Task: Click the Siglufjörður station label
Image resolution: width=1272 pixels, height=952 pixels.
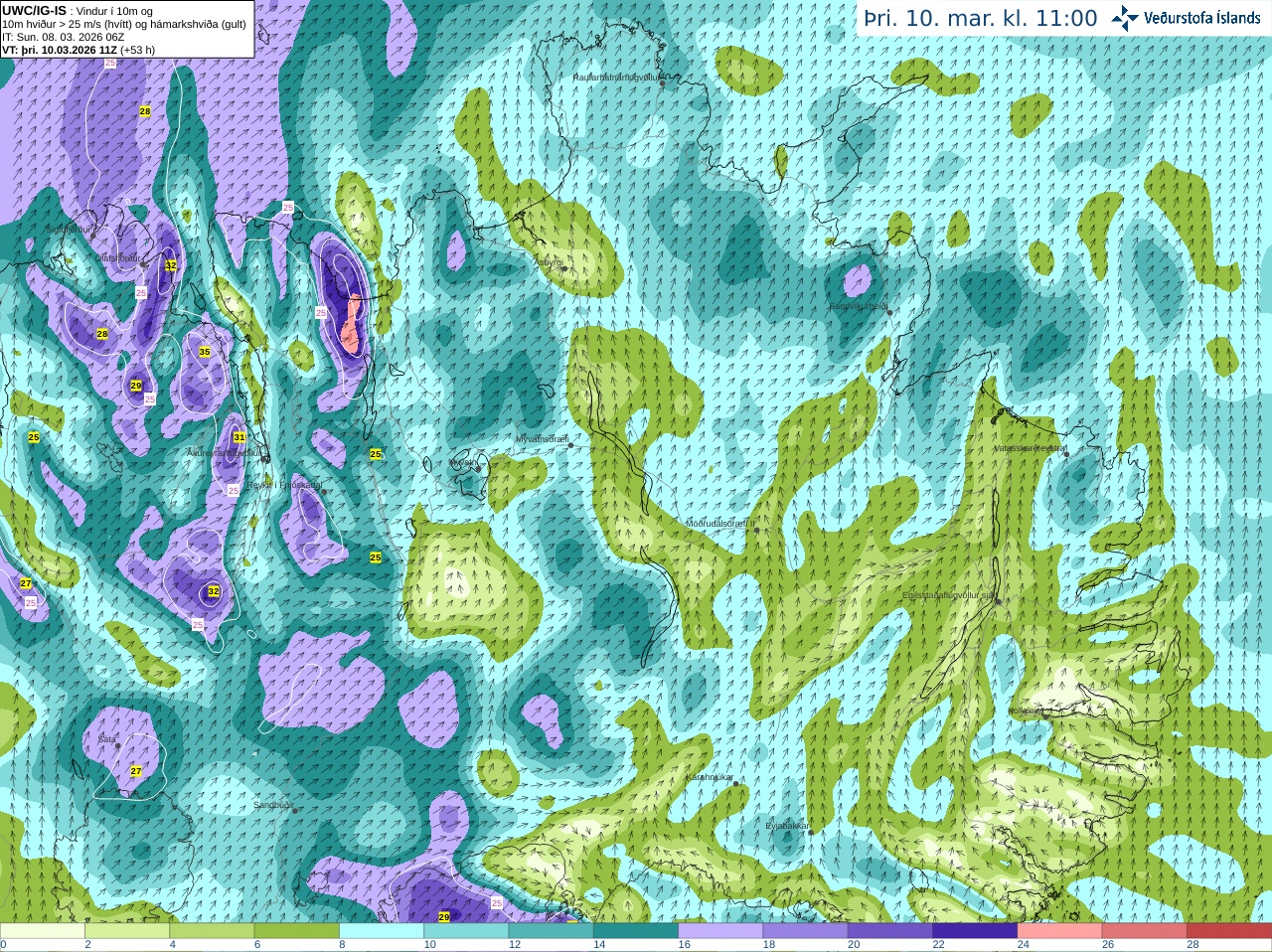Action: 70,230
